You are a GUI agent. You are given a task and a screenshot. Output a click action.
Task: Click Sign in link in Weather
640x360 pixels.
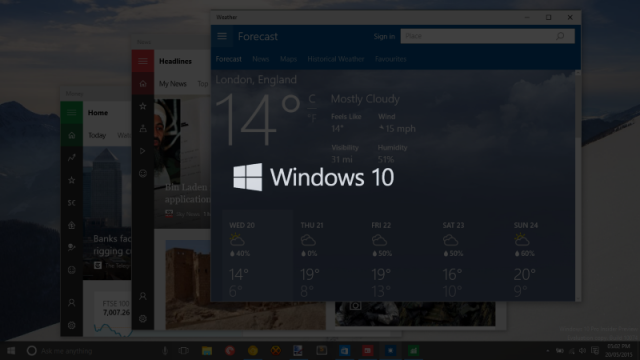click(x=384, y=36)
